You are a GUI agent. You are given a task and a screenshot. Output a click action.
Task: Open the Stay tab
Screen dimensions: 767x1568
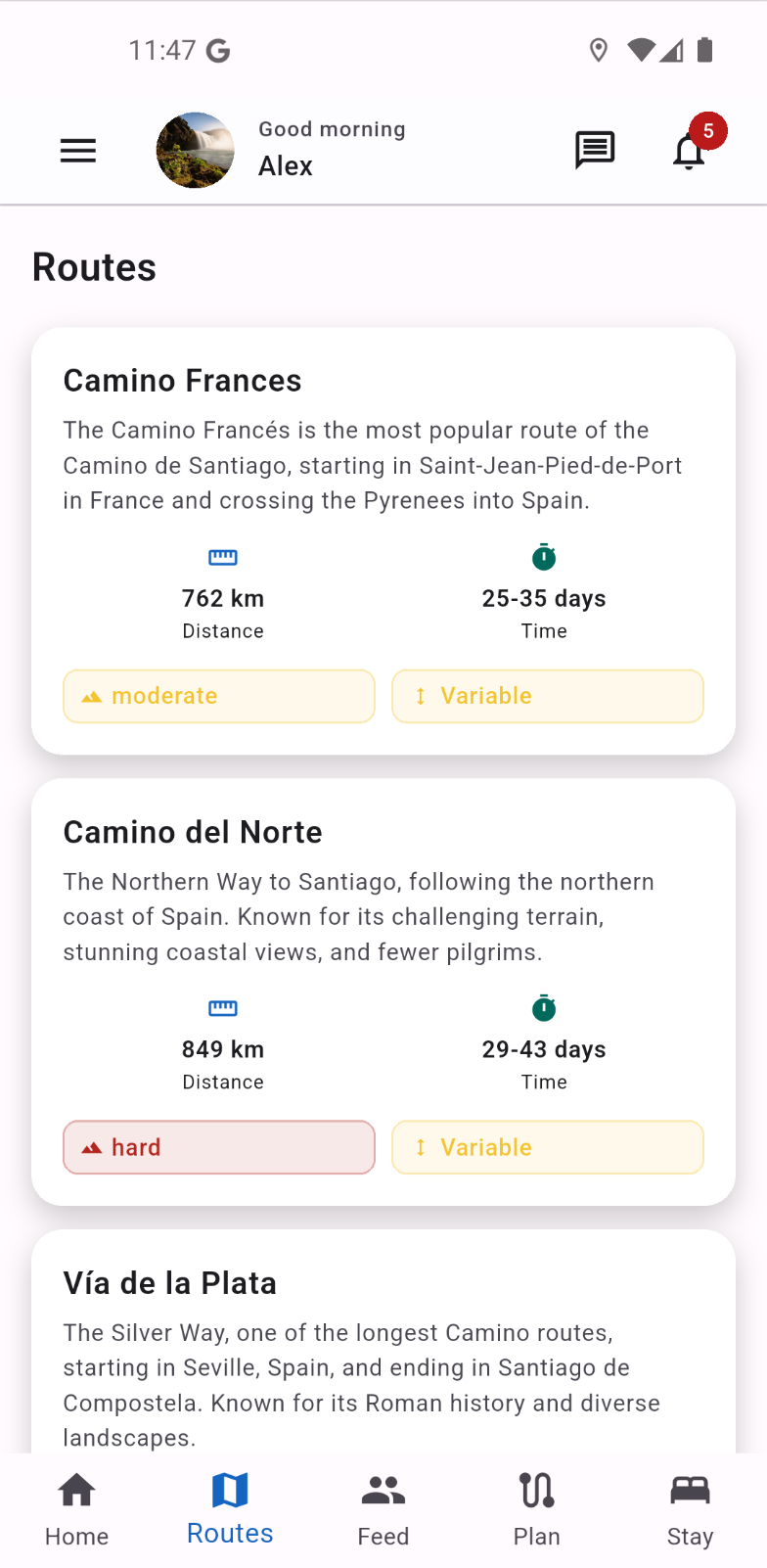point(690,1509)
